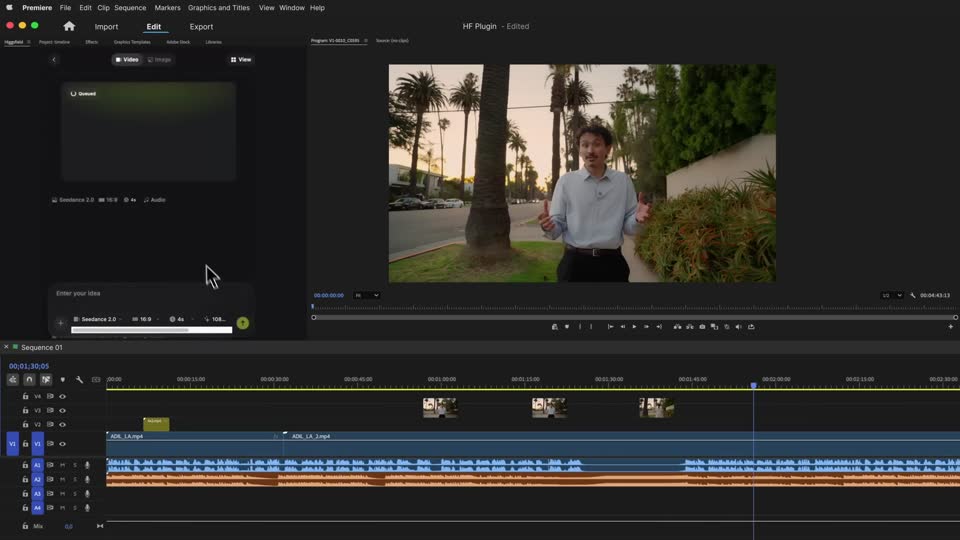This screenshot has width=960, height=540.
Task: Enable voice-over record on track A3
Action: click(x=87, y=493)
